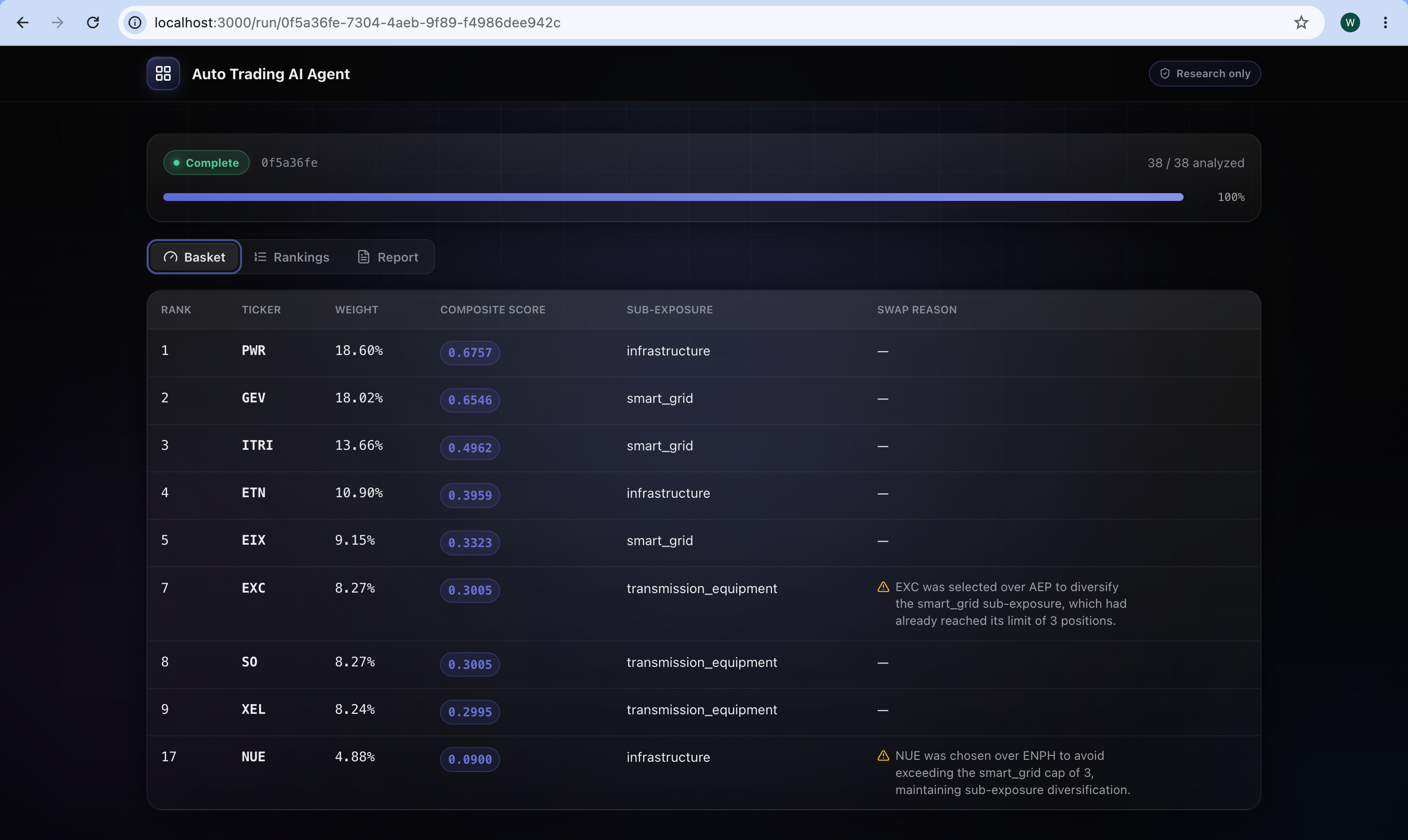Click composite score 0.3959
Screen dimensions: 1408x840
pos(470,495)
